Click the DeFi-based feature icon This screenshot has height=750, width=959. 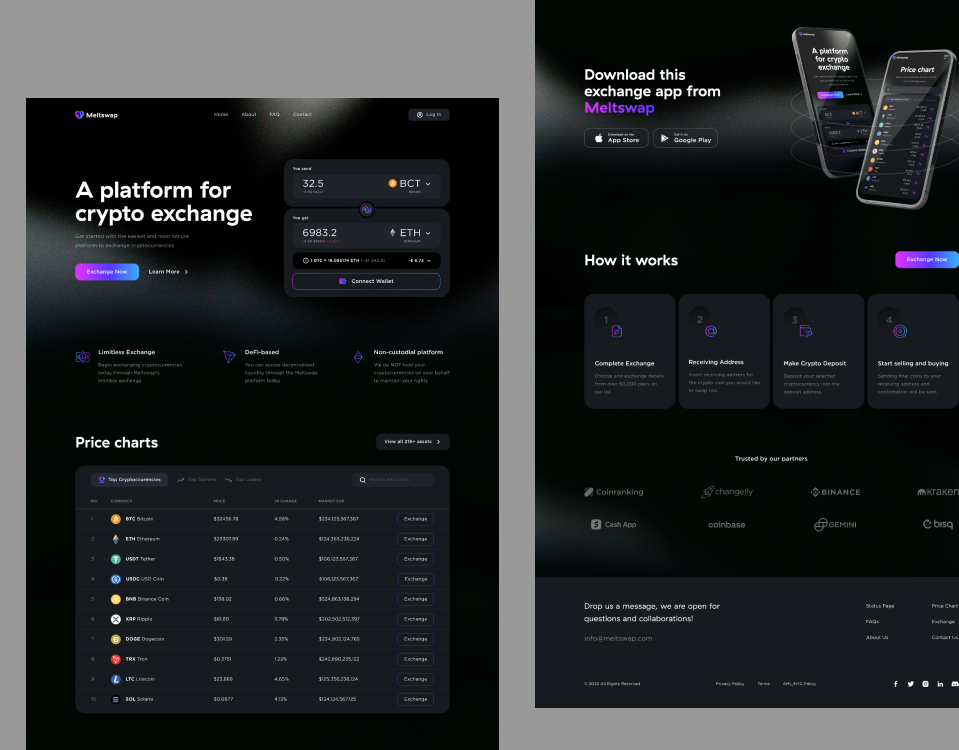229,357
